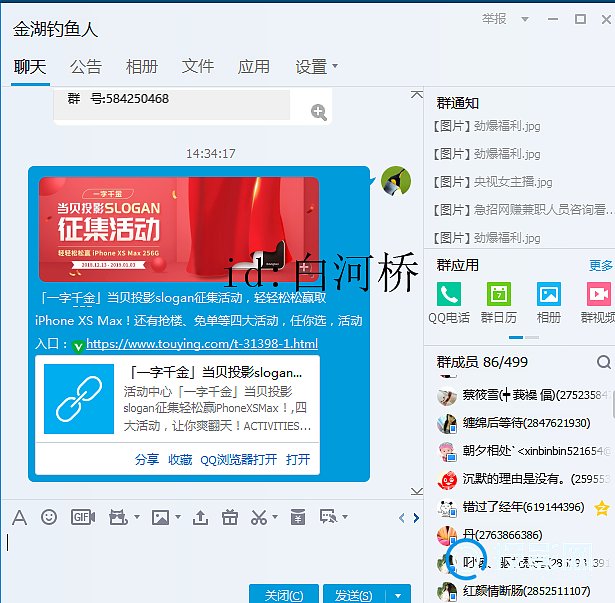Open the emoji picker
This screenshot has width=615, height=603.
coord(49,517)
